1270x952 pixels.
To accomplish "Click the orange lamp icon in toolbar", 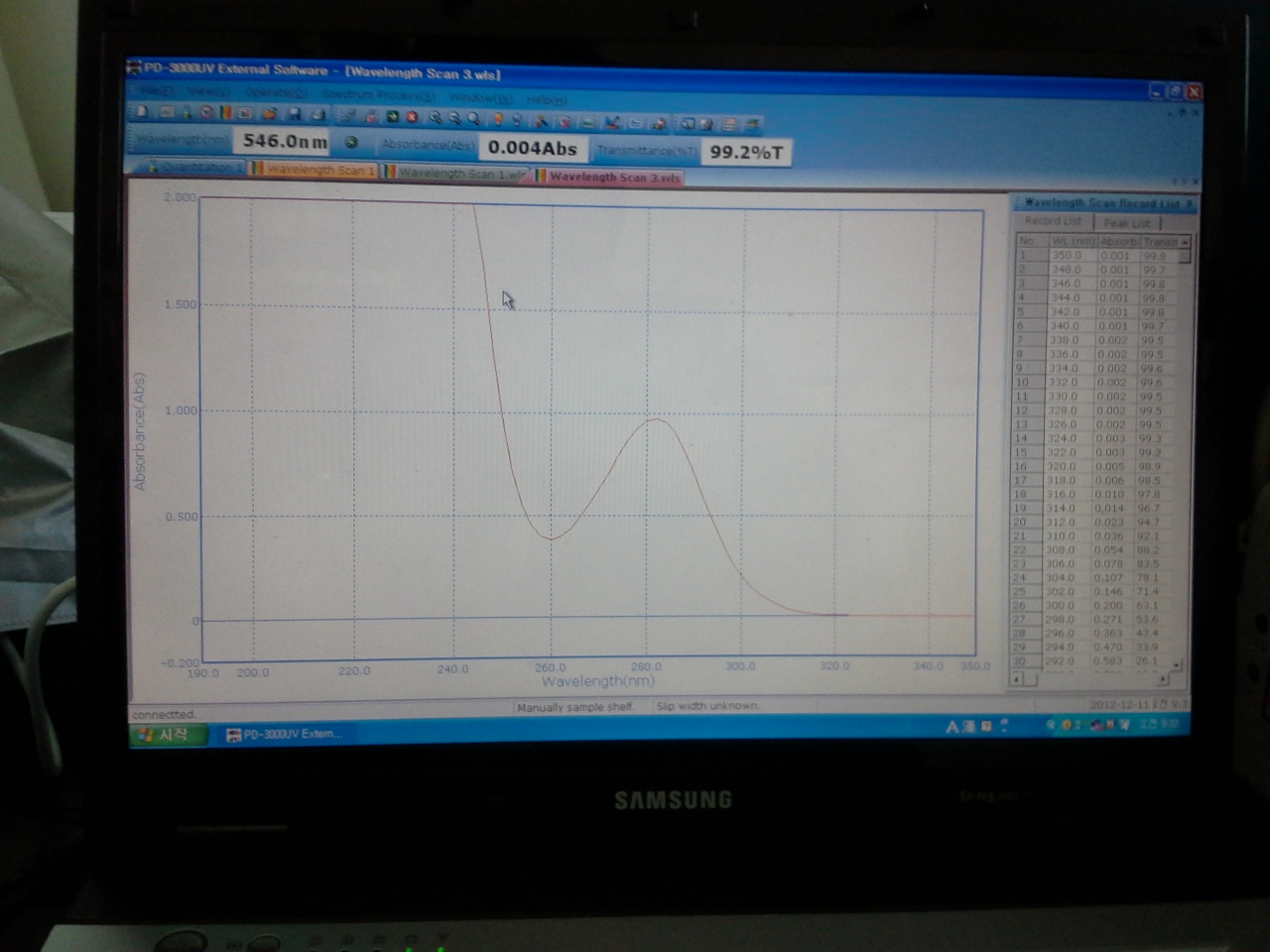I will (x=498, y=119).
